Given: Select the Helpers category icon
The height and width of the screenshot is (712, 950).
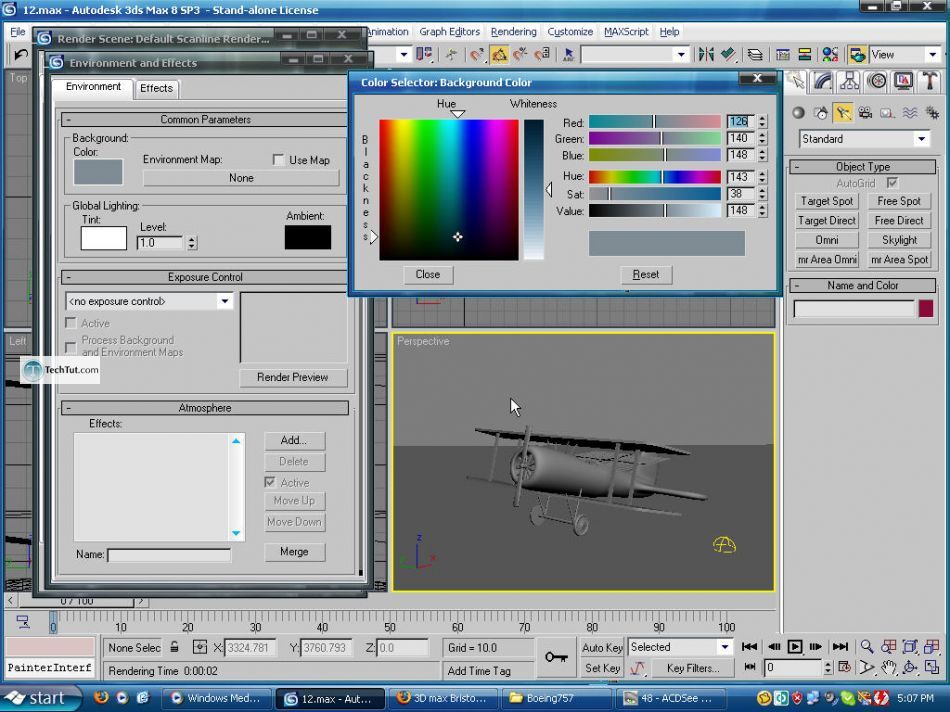Looking at the screenshot, I should (888, 113).
